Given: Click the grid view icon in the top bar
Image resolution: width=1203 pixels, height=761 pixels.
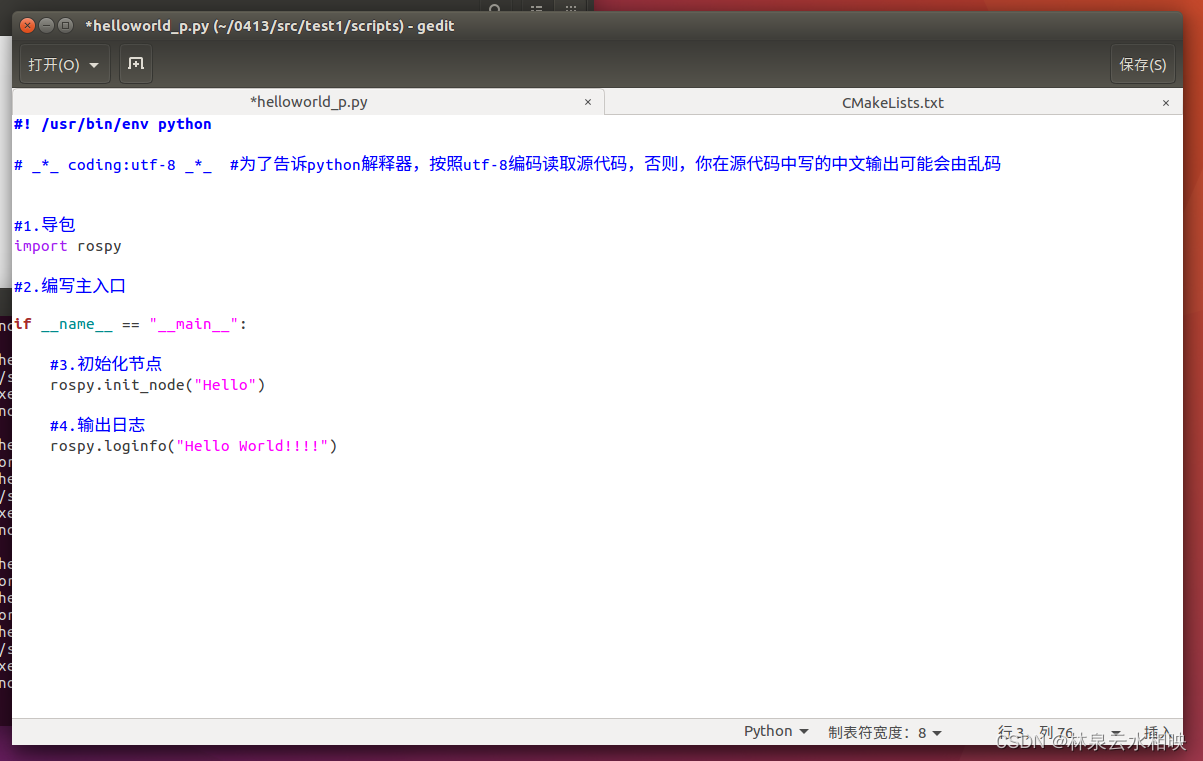Looking at the screenshot, I should [x=570, y=9].
